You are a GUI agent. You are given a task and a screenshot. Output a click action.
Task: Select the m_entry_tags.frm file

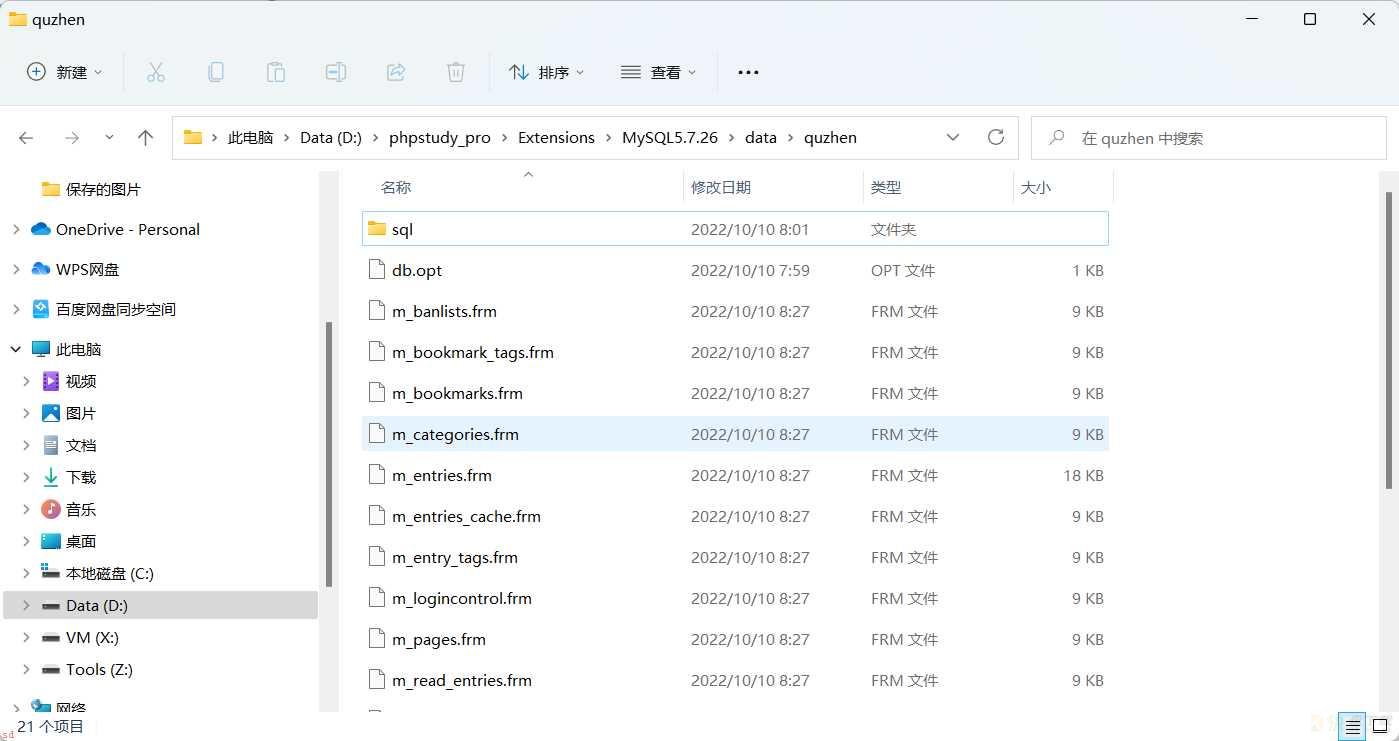pyautogui.click(x=735, y=557)
